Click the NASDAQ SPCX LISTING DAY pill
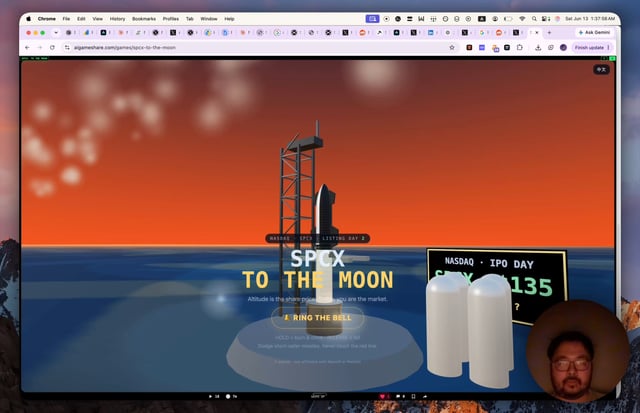Viewport: 640px width, 413px height. tap(318, 238)
